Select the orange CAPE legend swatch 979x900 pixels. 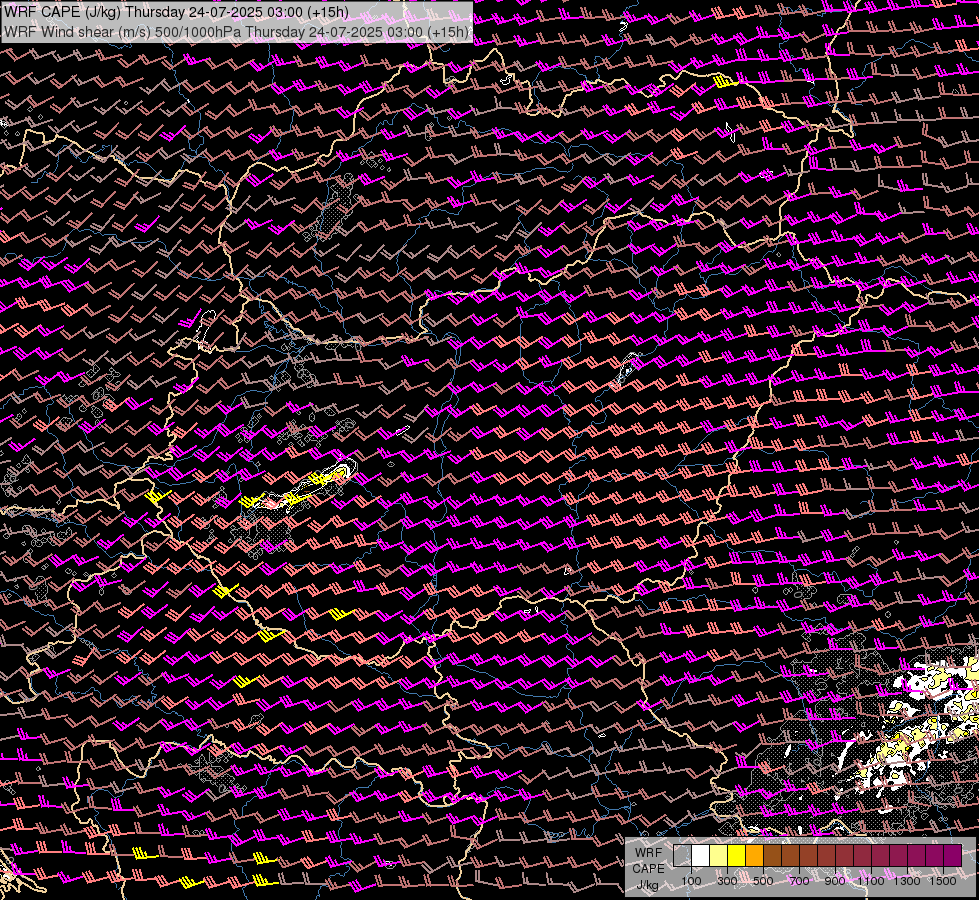tap(754, 856)
